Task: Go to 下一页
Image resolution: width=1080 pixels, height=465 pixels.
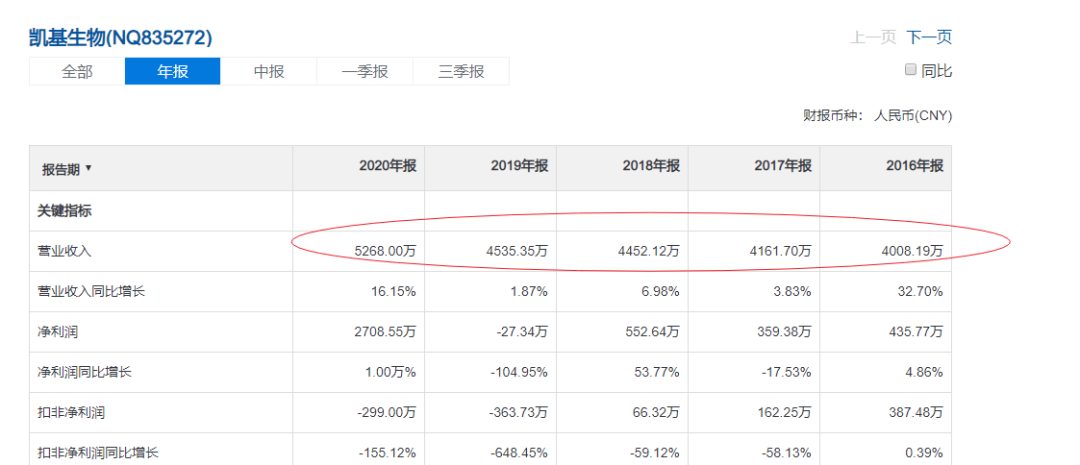Action: tap(928, 37)
